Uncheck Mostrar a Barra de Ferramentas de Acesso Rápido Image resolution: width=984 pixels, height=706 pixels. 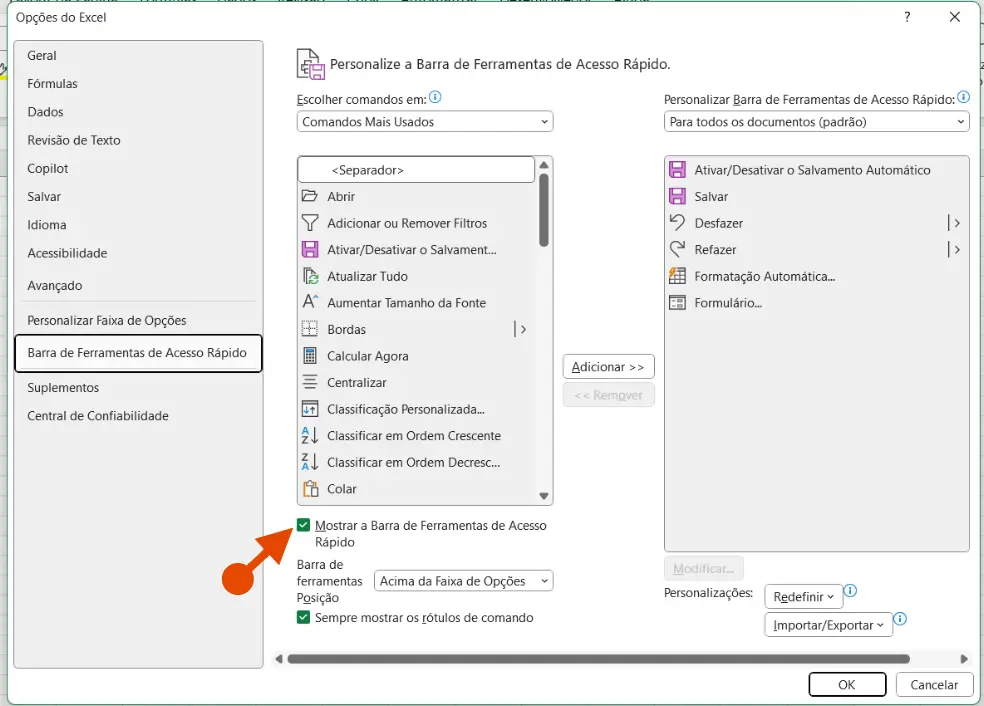point(304,525)
